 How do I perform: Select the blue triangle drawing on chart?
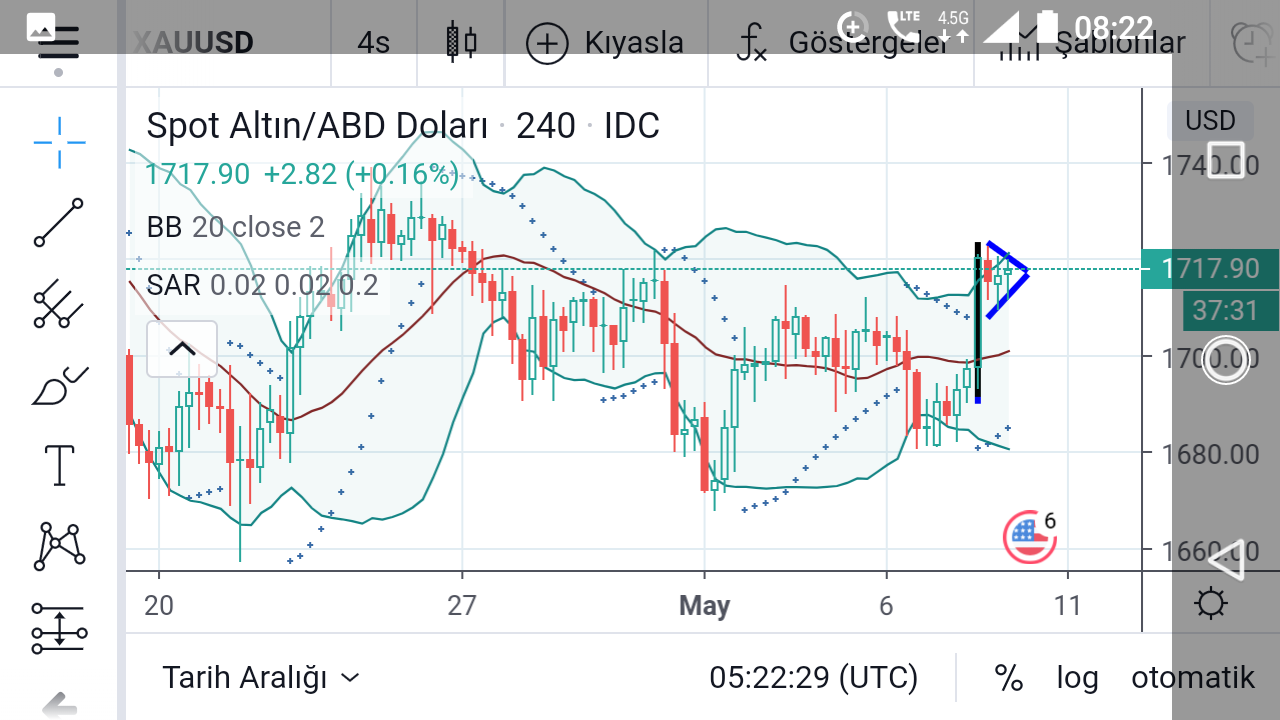click(x=1008, y=280)
